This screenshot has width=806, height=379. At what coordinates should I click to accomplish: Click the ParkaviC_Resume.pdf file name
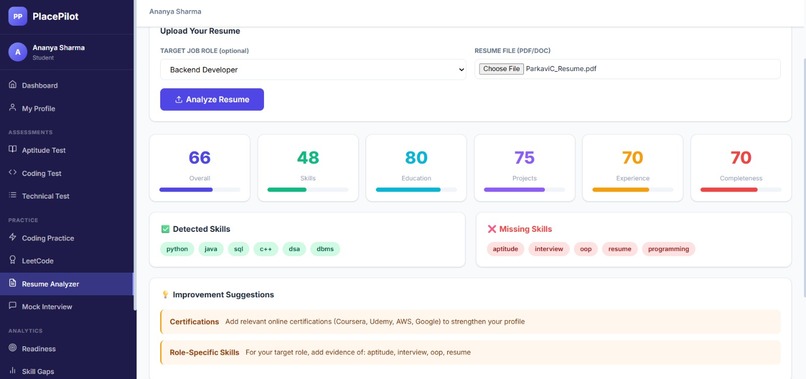(x=561, y=69)
